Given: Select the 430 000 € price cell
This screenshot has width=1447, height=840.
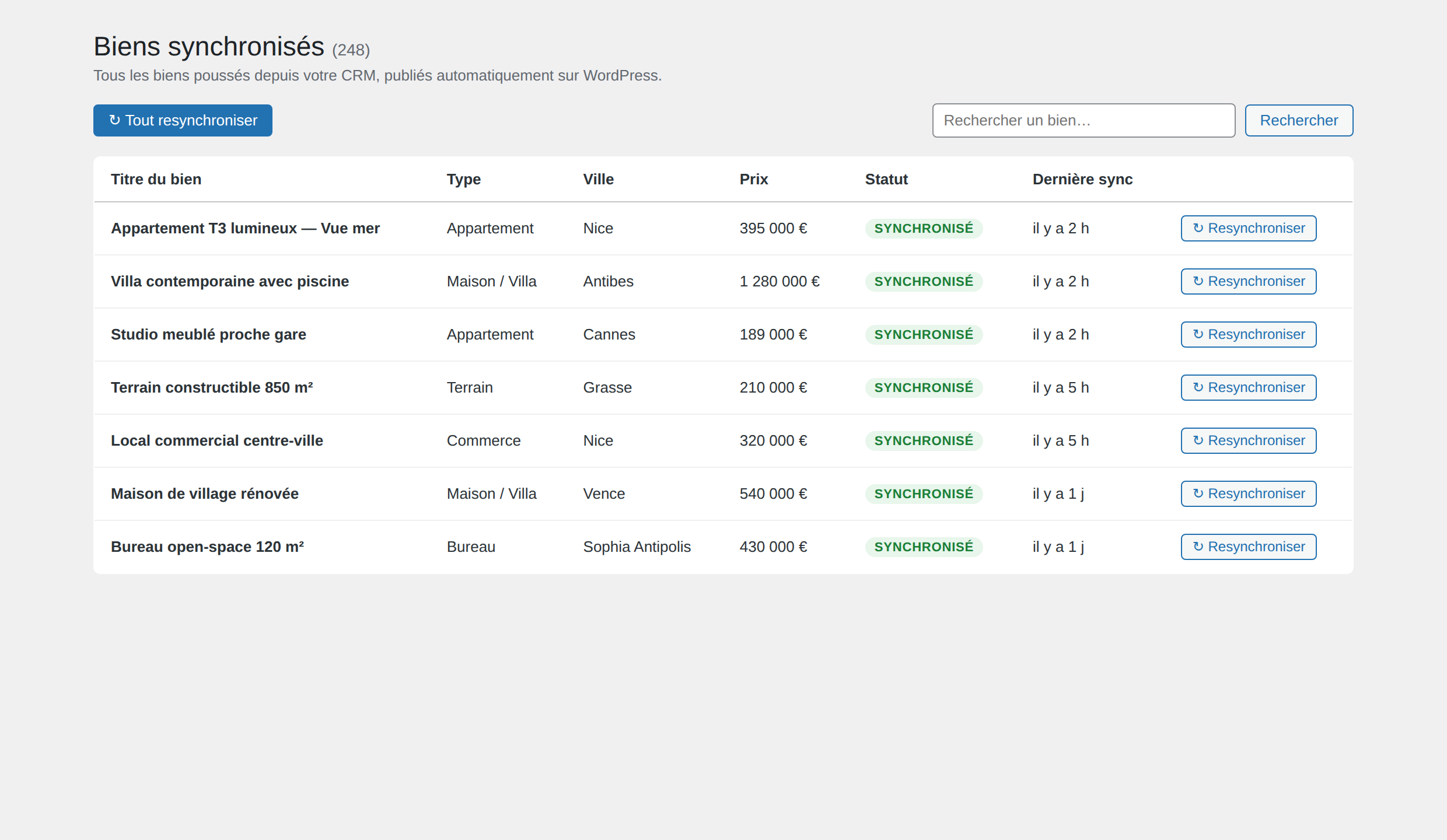Looking at the screenshot, I should point(773,547).
